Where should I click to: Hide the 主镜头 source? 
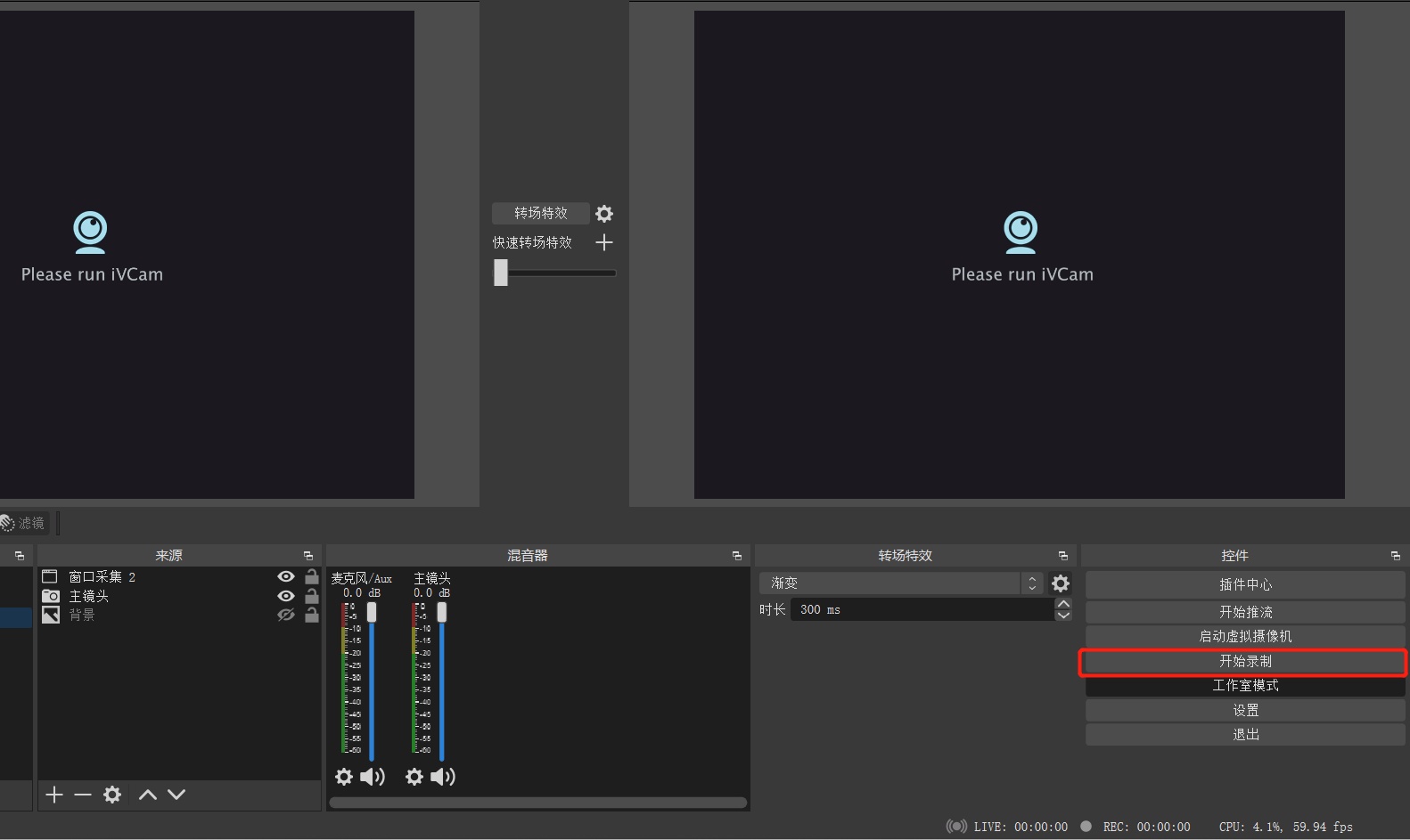pos(286,596)
